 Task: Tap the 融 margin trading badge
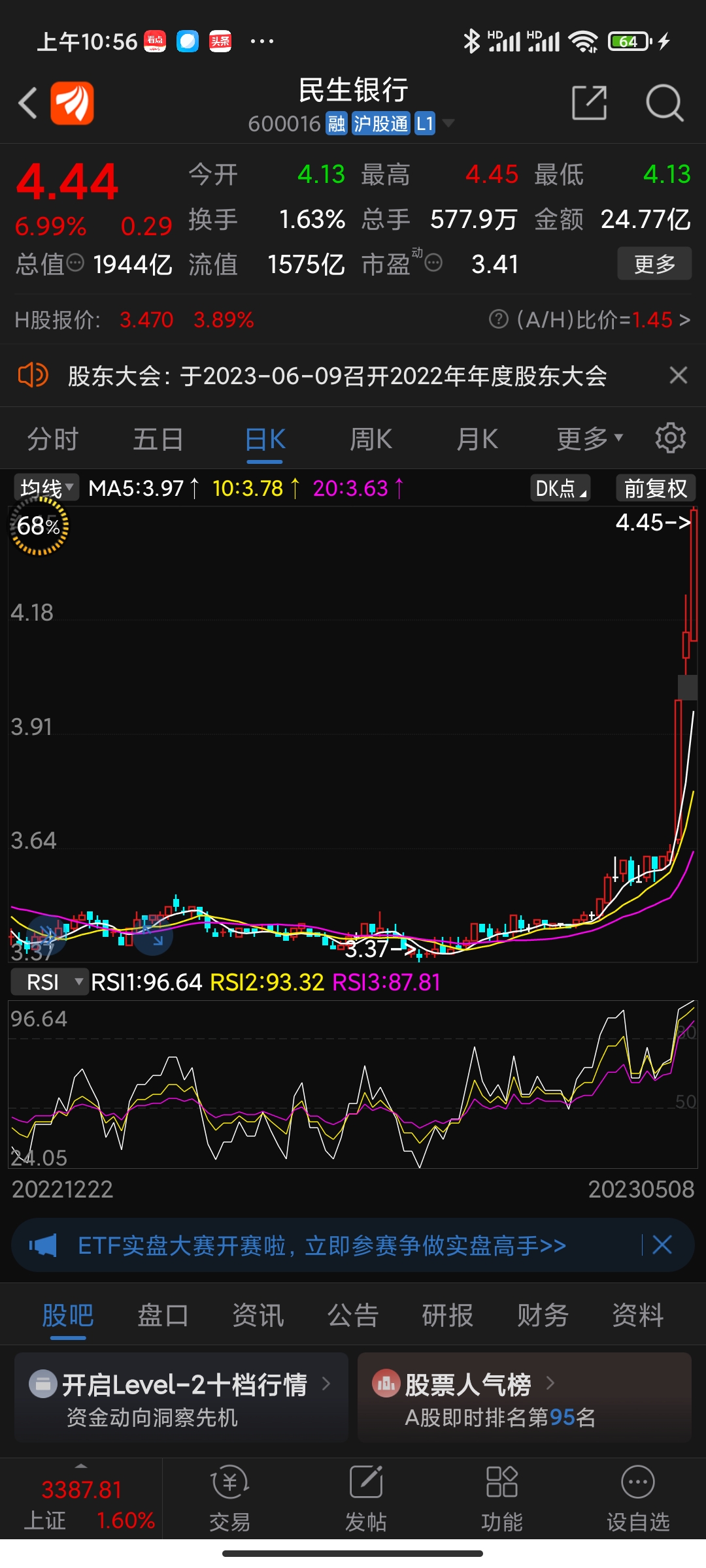point(337,123)
